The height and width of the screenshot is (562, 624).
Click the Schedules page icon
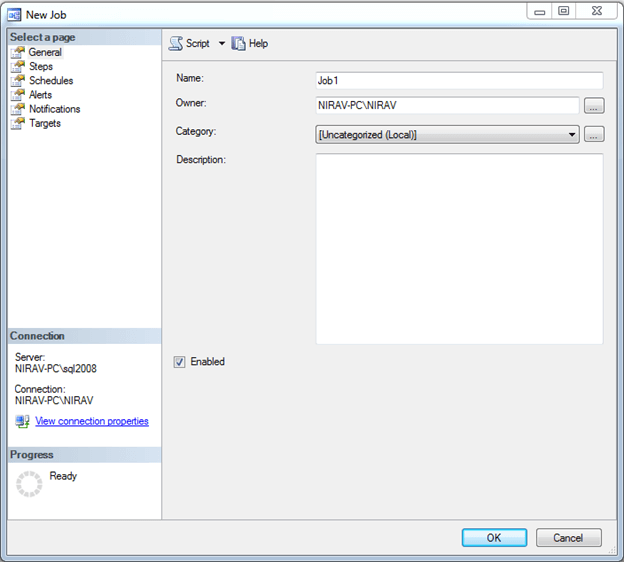(x=18, y=81)
